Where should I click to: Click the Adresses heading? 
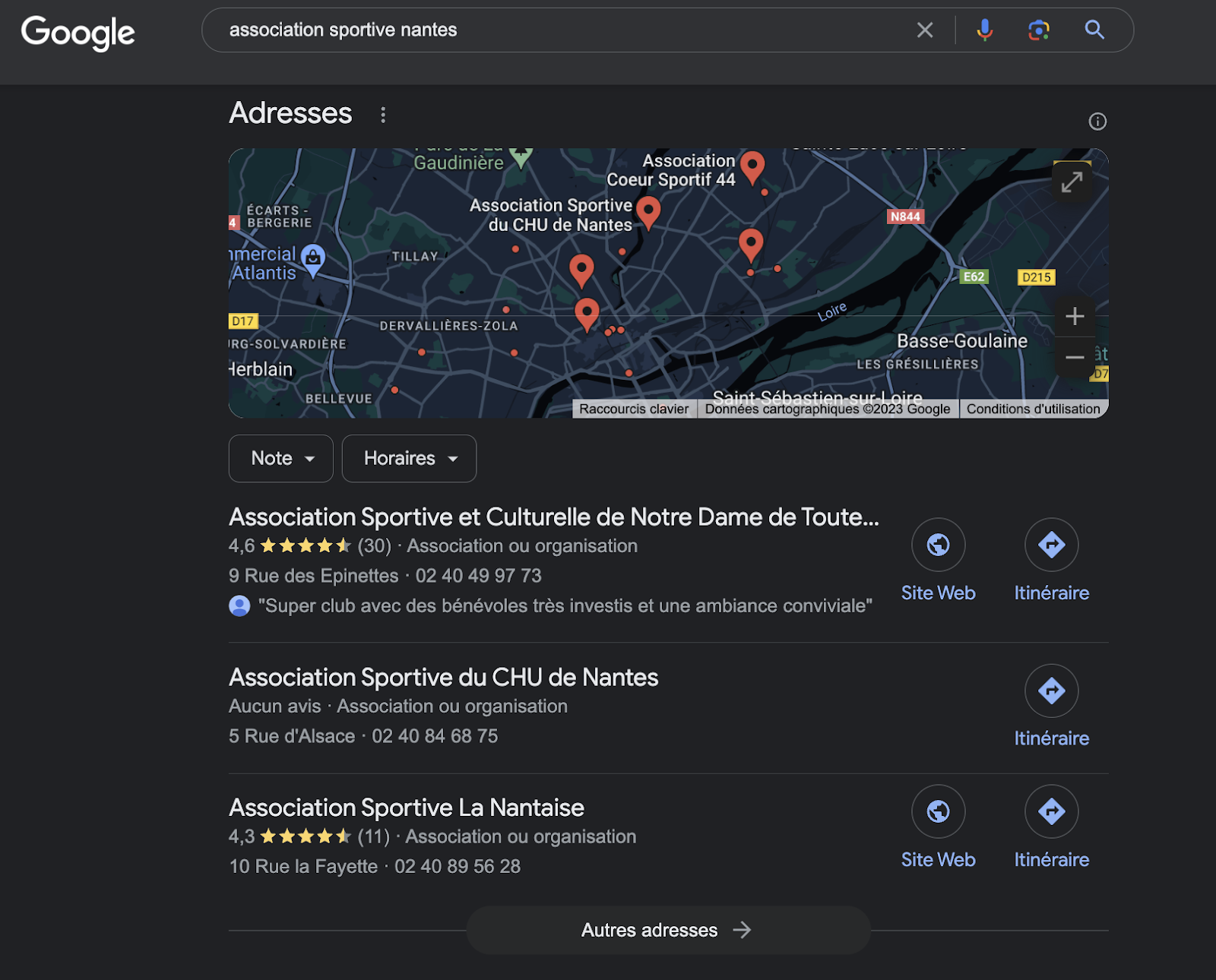click(x=290, y=113)
